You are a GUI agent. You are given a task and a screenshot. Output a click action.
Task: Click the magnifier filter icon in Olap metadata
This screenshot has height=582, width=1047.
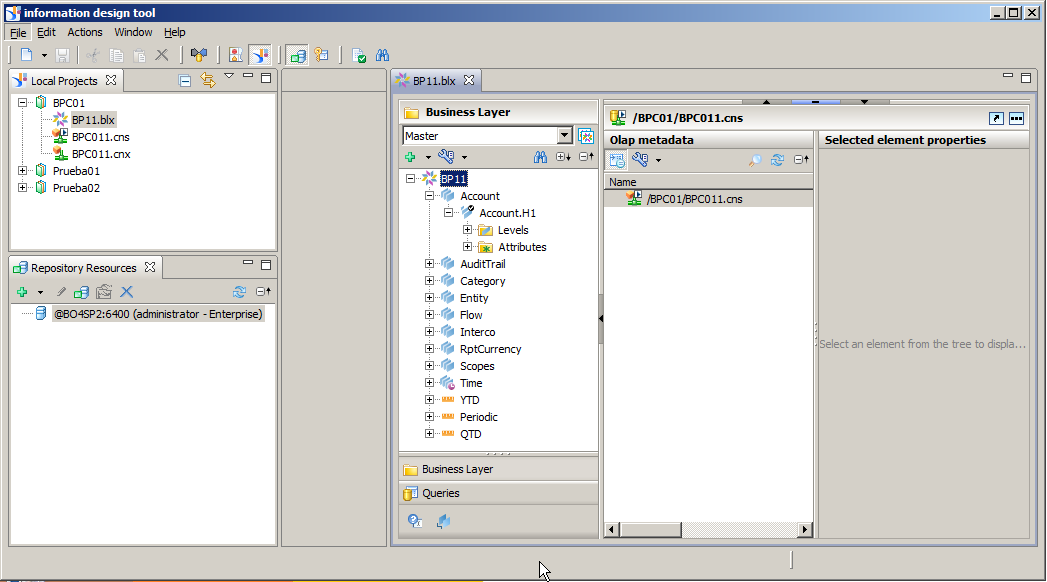tap(755, 160)
